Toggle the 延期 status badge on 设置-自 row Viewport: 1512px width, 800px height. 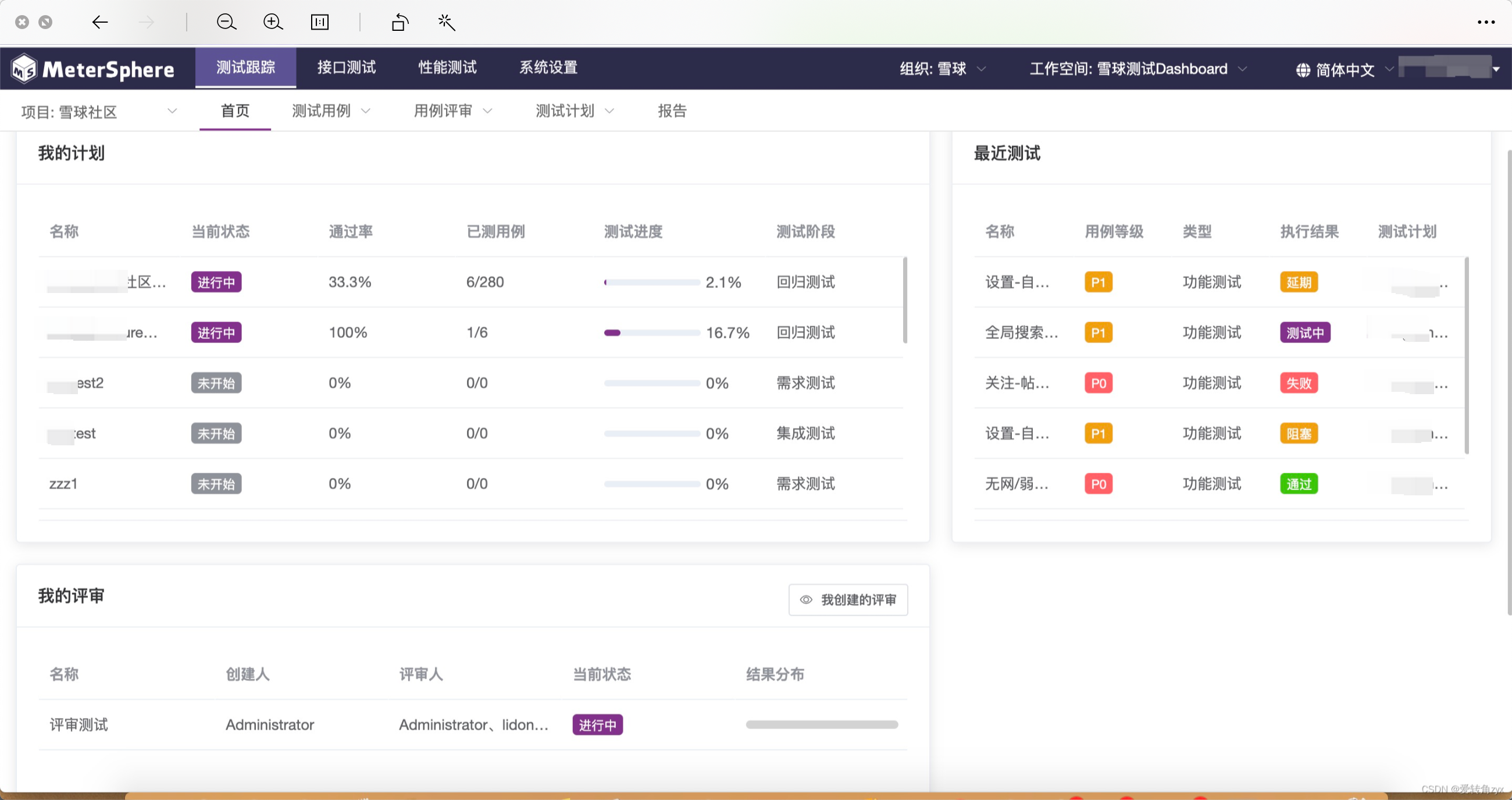click(x=1299, y=282)
